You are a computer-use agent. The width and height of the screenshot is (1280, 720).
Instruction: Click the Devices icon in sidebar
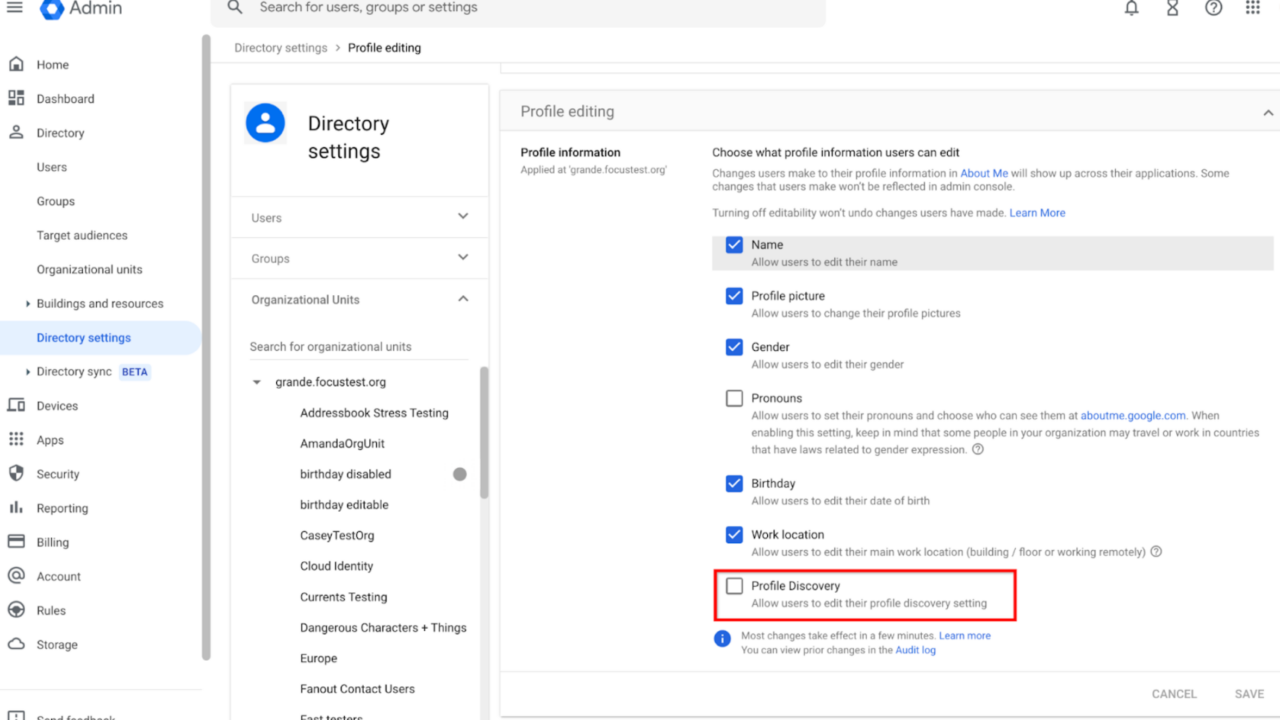tap(16, 405)
